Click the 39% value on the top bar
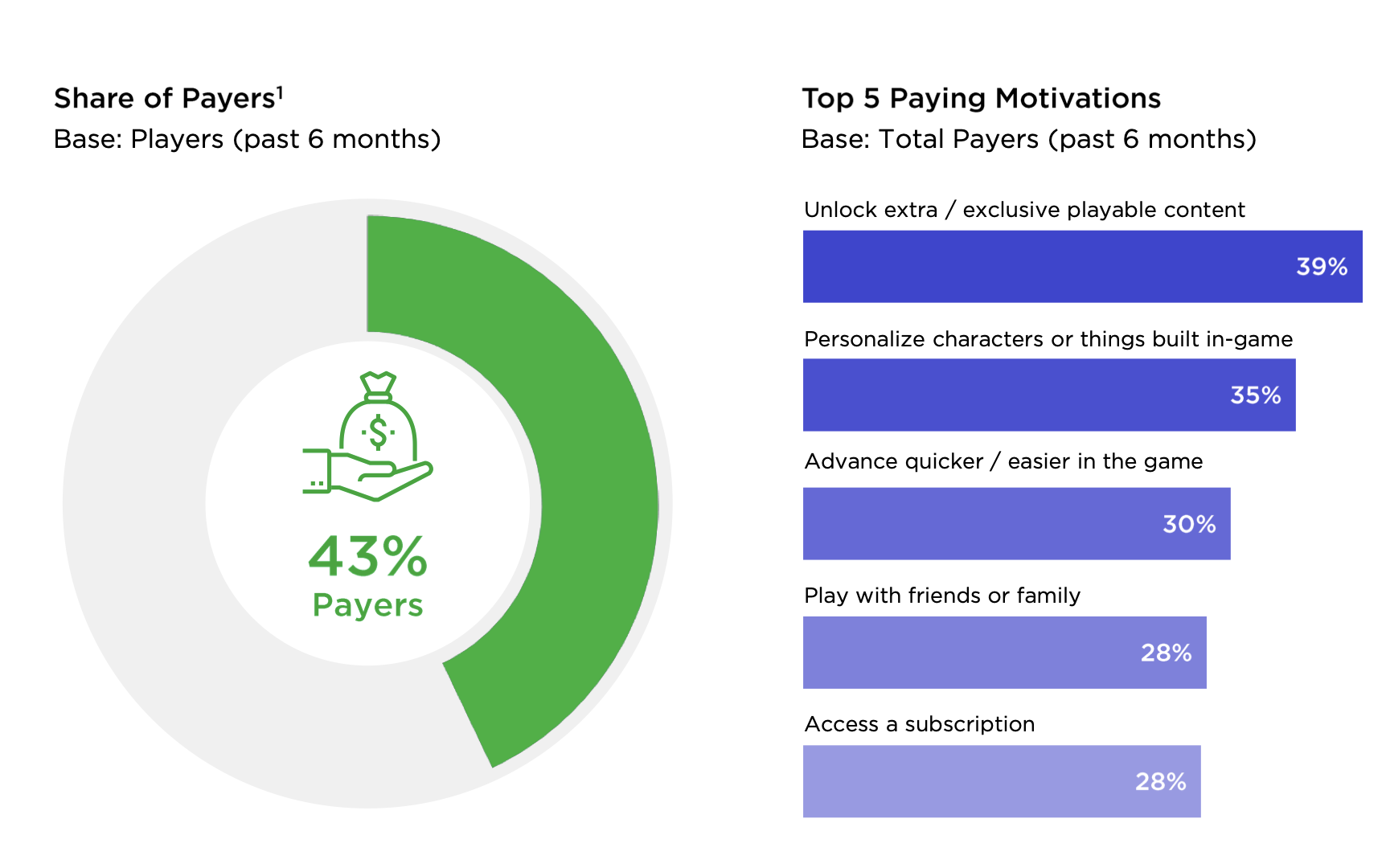 pyautogui.click(x=1322, y=267)
